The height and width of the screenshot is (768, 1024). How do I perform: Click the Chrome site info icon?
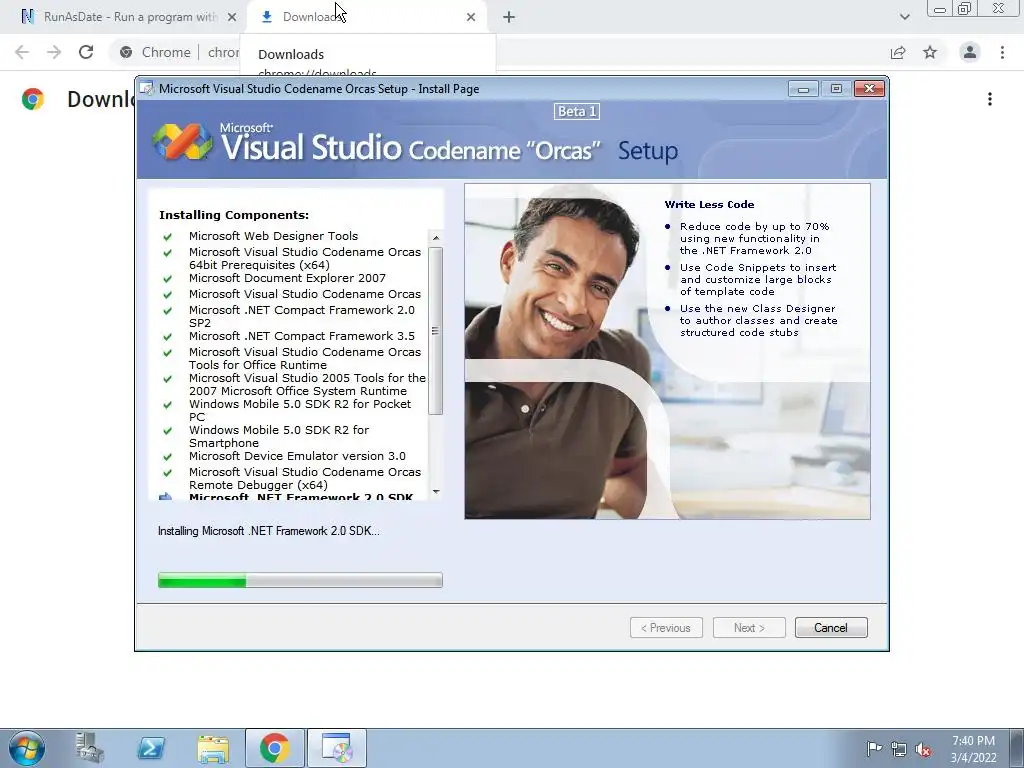126,52
